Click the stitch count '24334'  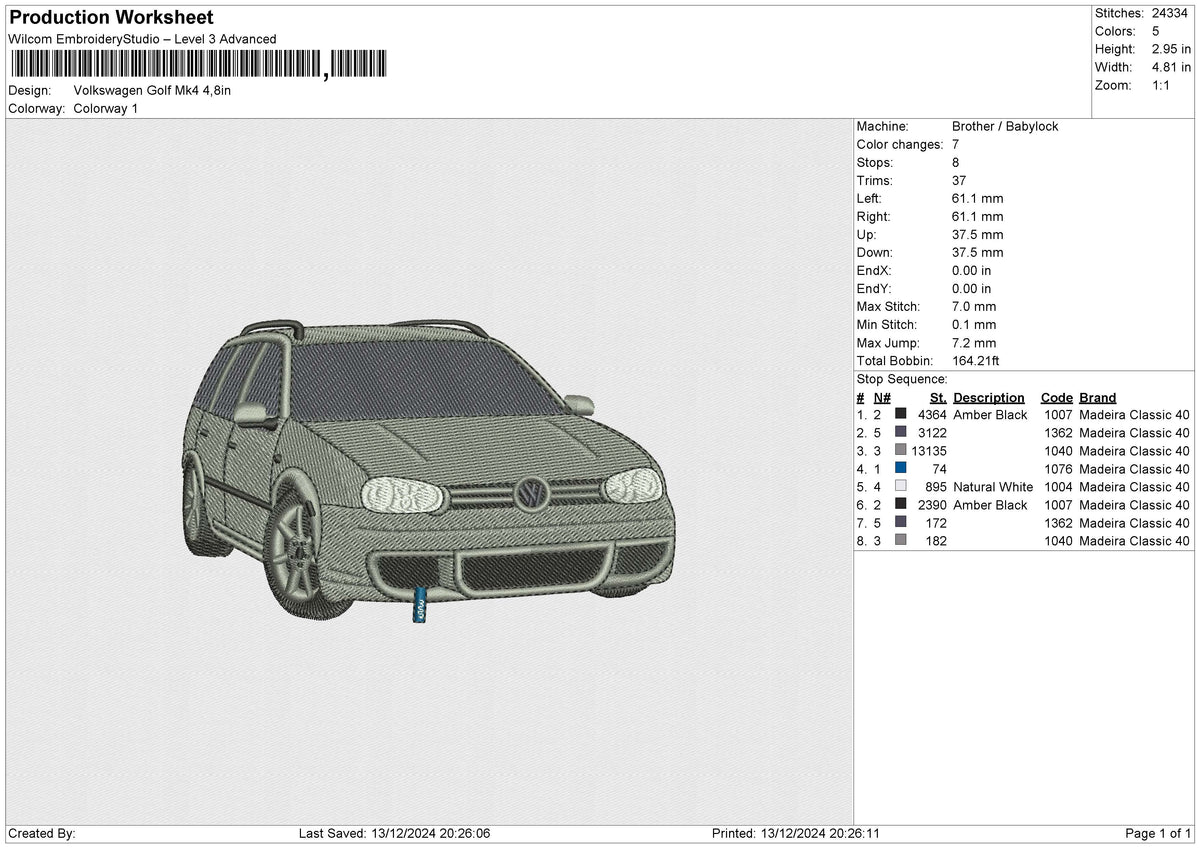click(1169, 13)
